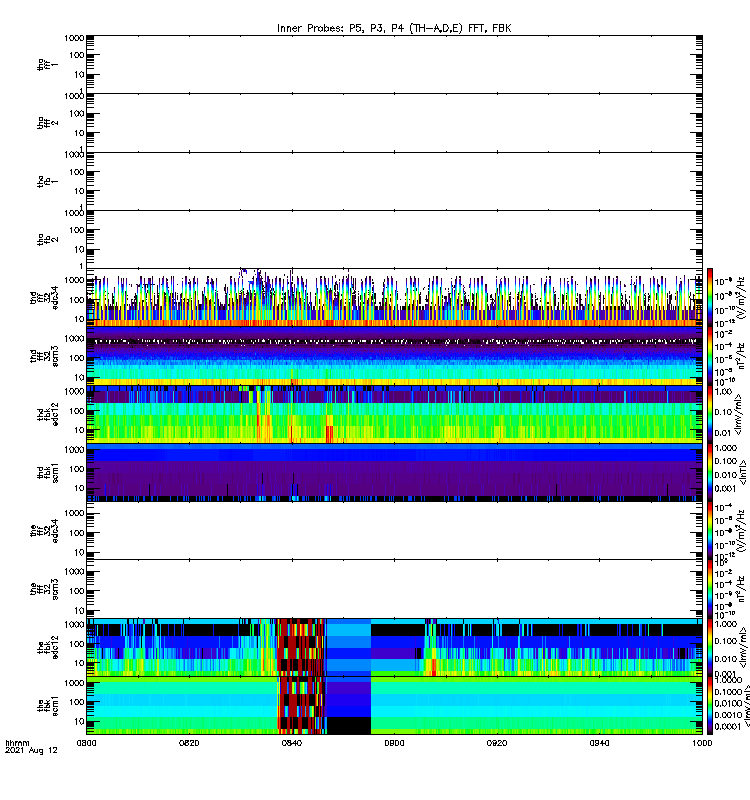The image size is (750, 800).
Task: Click the red burst in the fbk edc12 panel
Action: (x=301, y=647)
